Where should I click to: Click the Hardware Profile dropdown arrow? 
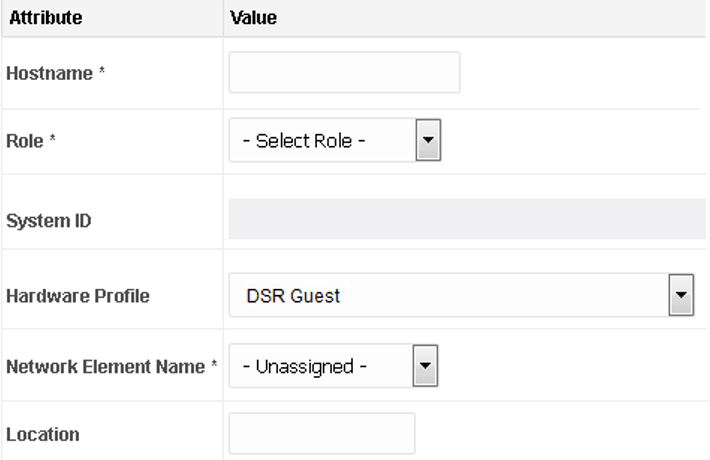coord(681,296)
